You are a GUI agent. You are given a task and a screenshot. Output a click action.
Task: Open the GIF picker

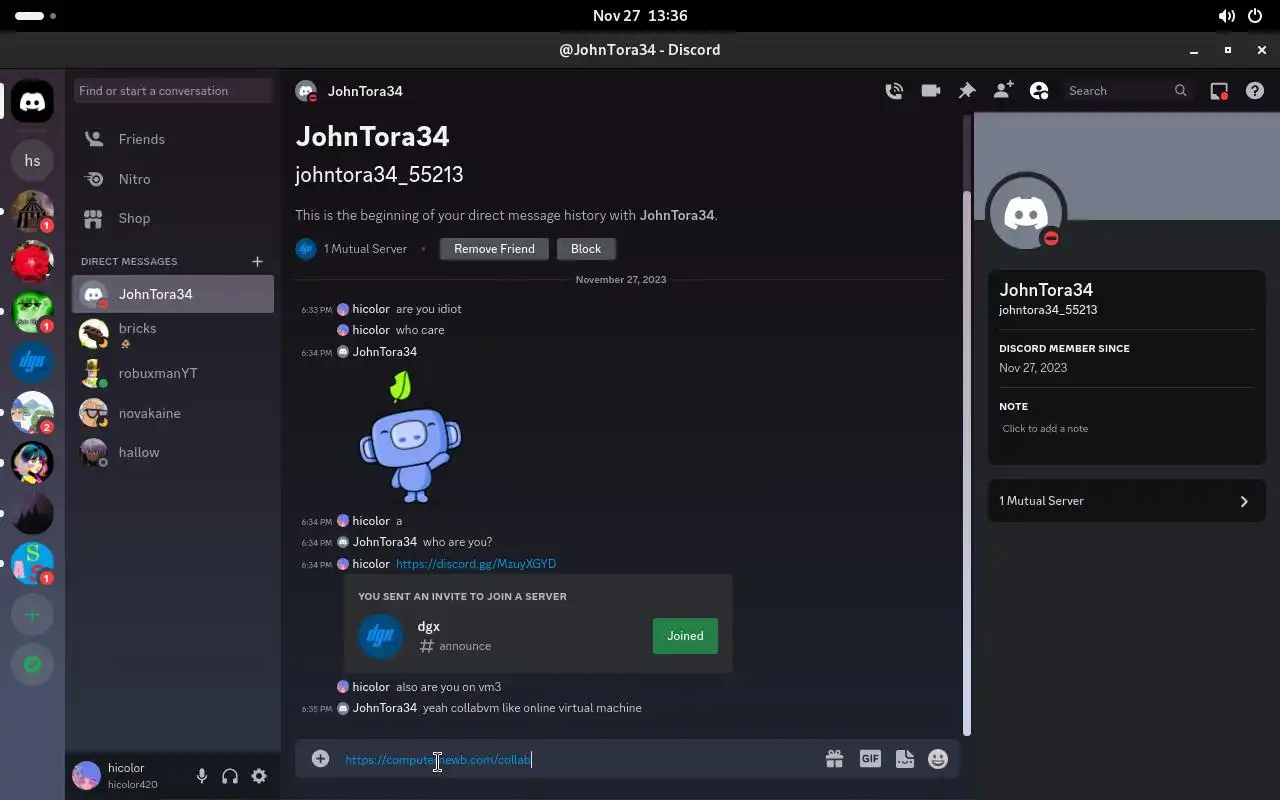coord(870,759)
